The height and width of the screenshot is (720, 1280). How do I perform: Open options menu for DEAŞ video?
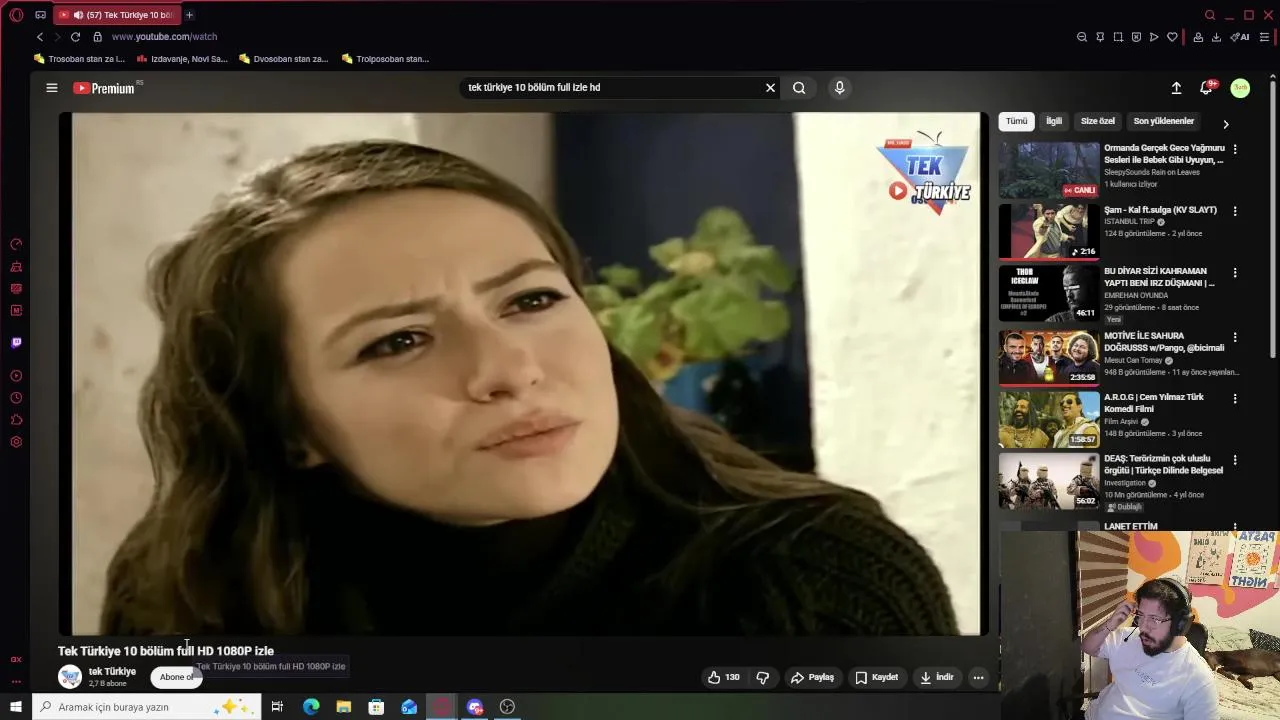[x=1235, y=460]
